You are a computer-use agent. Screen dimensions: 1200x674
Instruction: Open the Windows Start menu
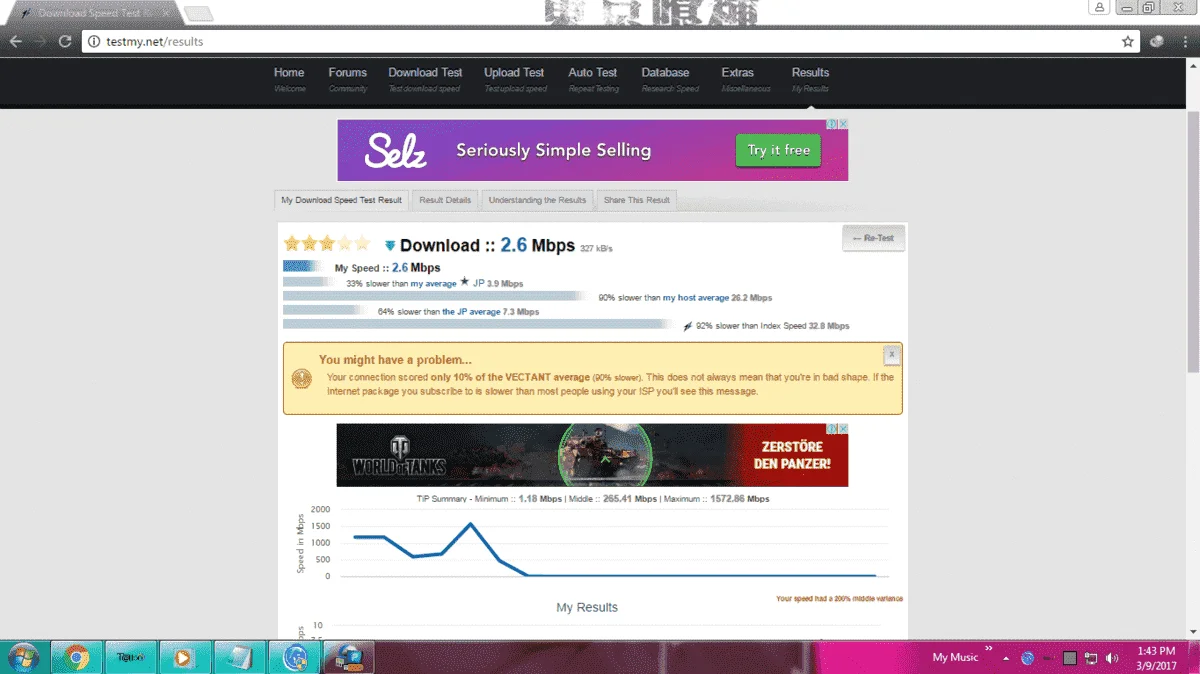pos(22,657)
